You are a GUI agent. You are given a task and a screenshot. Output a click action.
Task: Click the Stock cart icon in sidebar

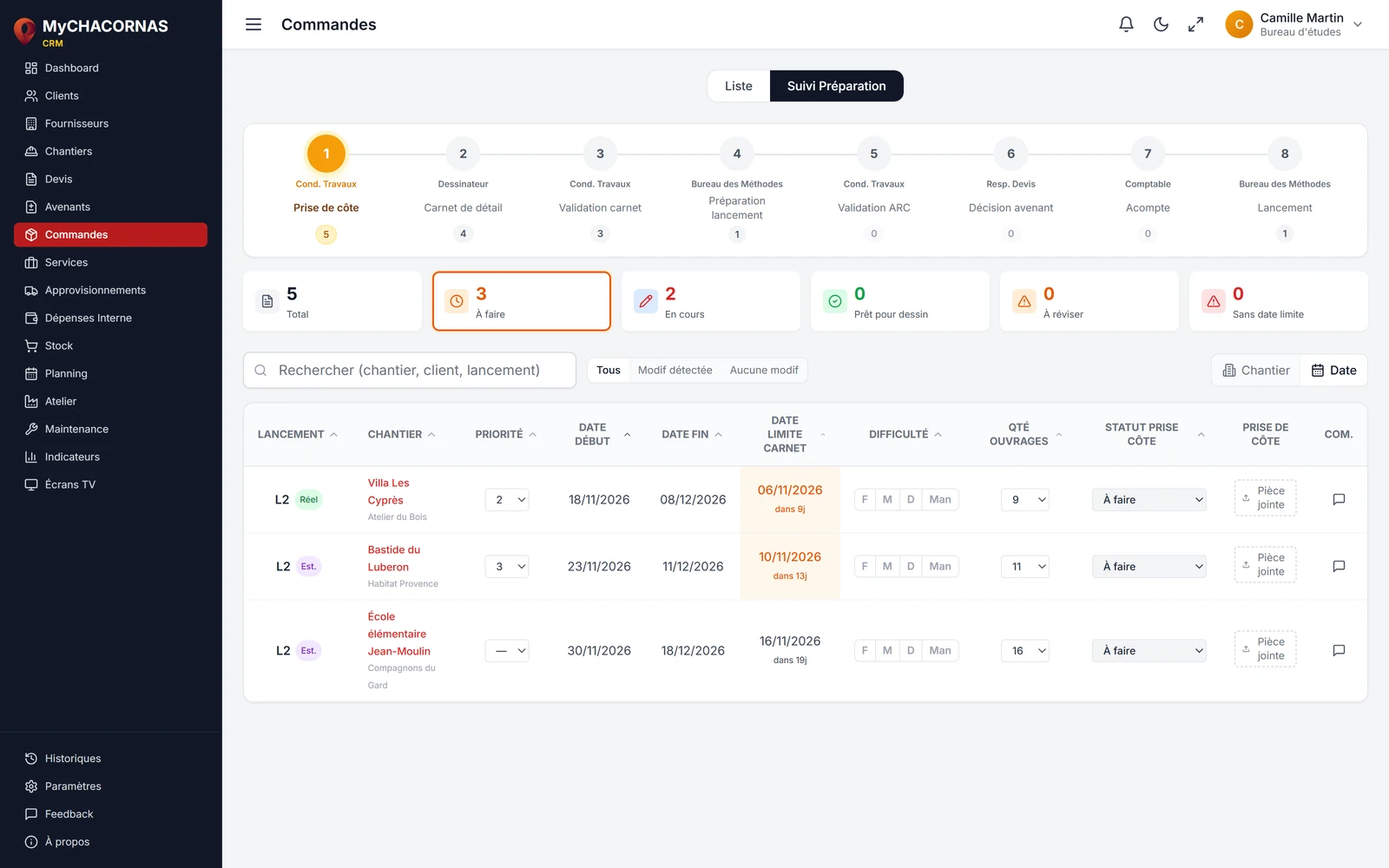[x=31, y=345]
